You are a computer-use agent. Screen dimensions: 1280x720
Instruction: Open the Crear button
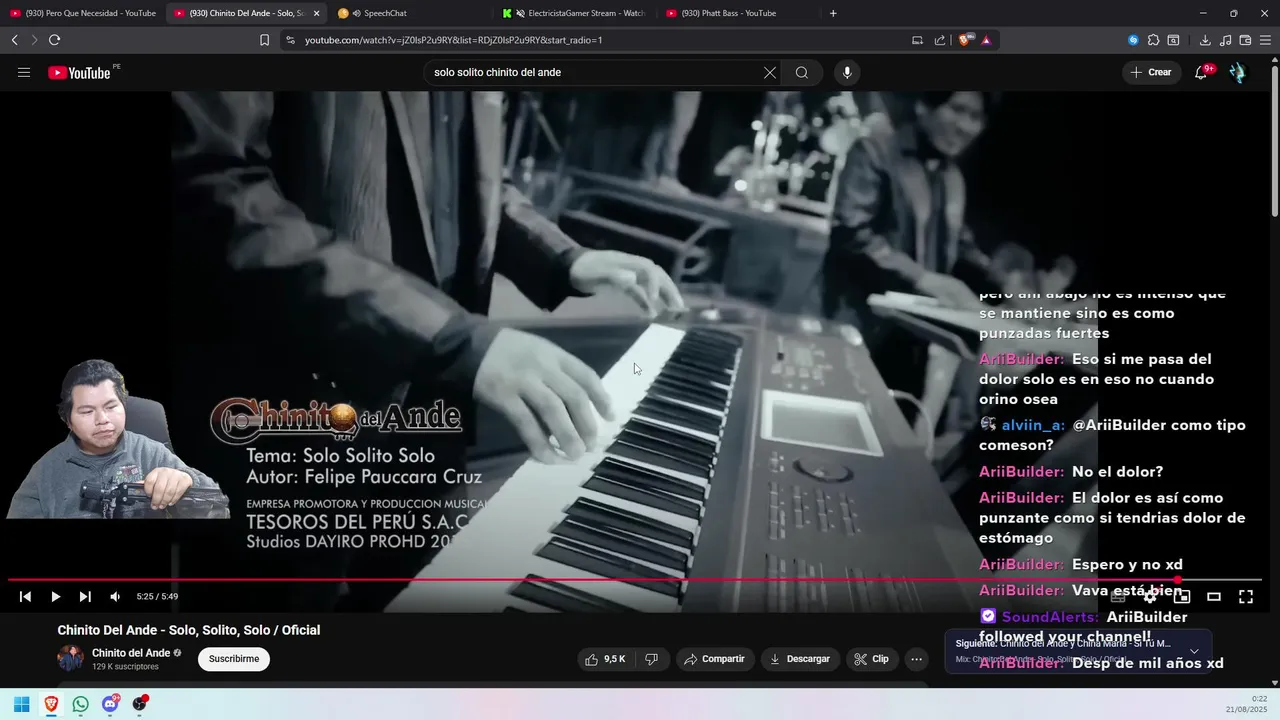1151,72
